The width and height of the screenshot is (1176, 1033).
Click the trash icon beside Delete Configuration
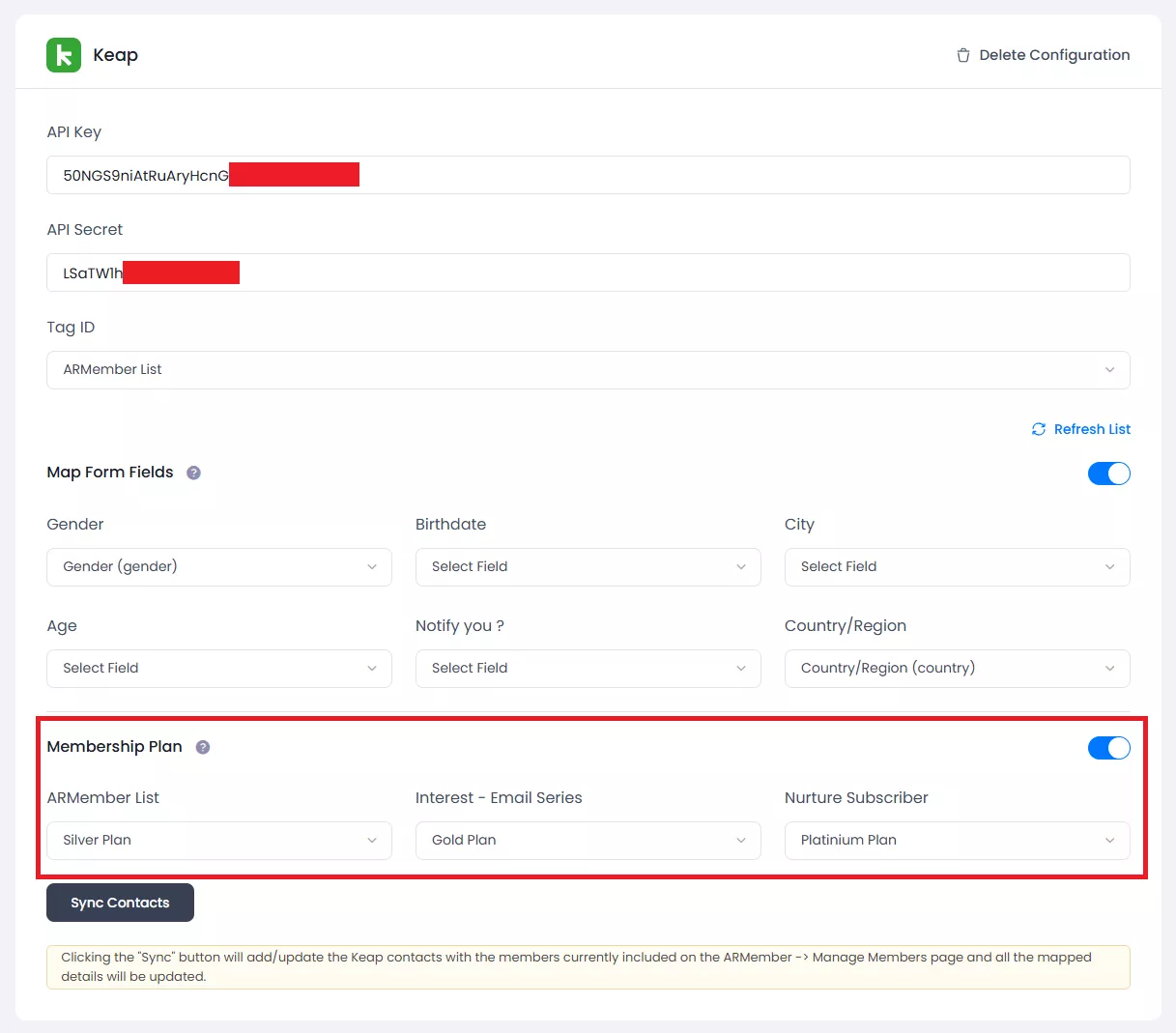pos(962,55)
